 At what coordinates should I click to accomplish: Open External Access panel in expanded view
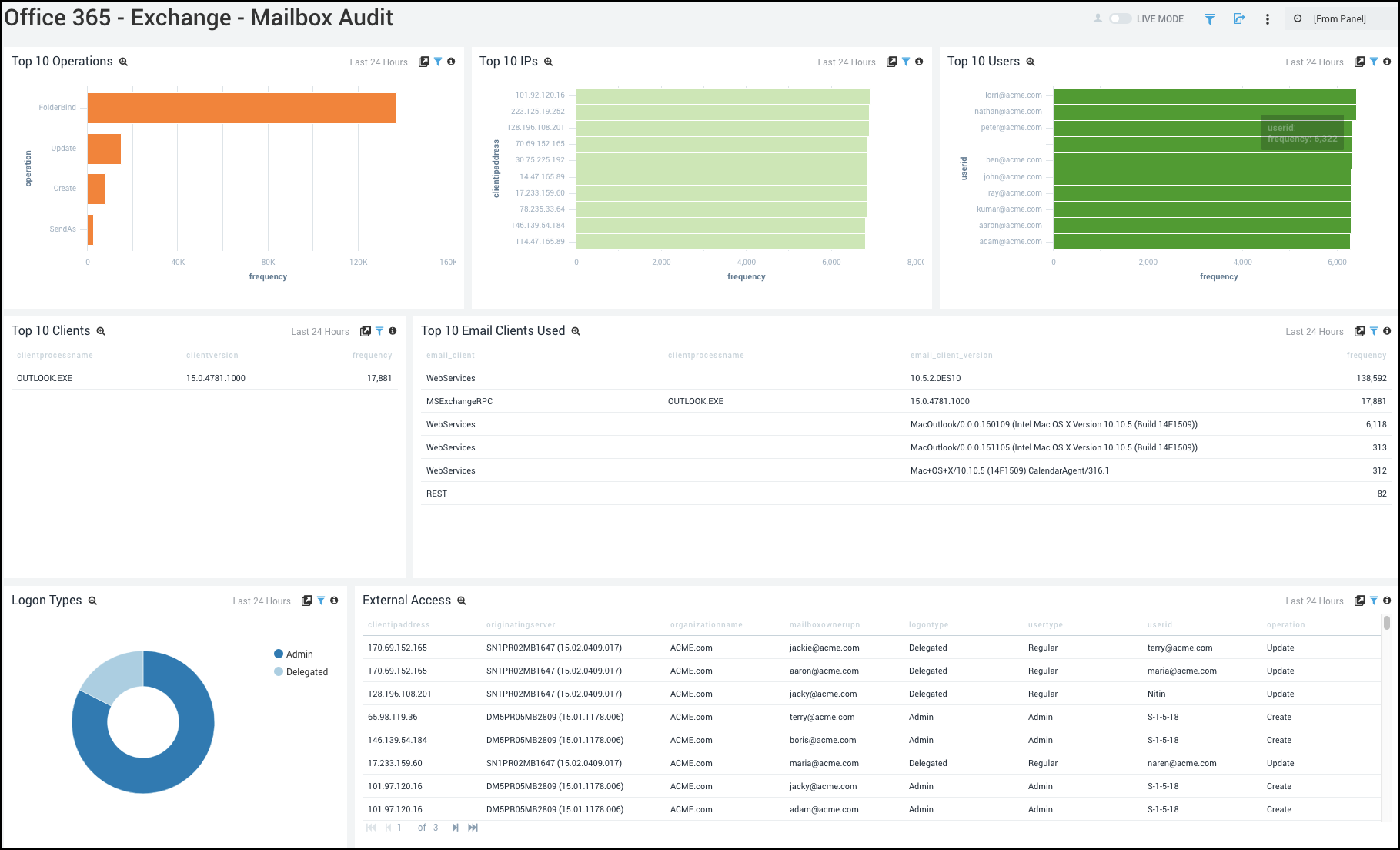pyautogui.click(x=1360, y=601)
